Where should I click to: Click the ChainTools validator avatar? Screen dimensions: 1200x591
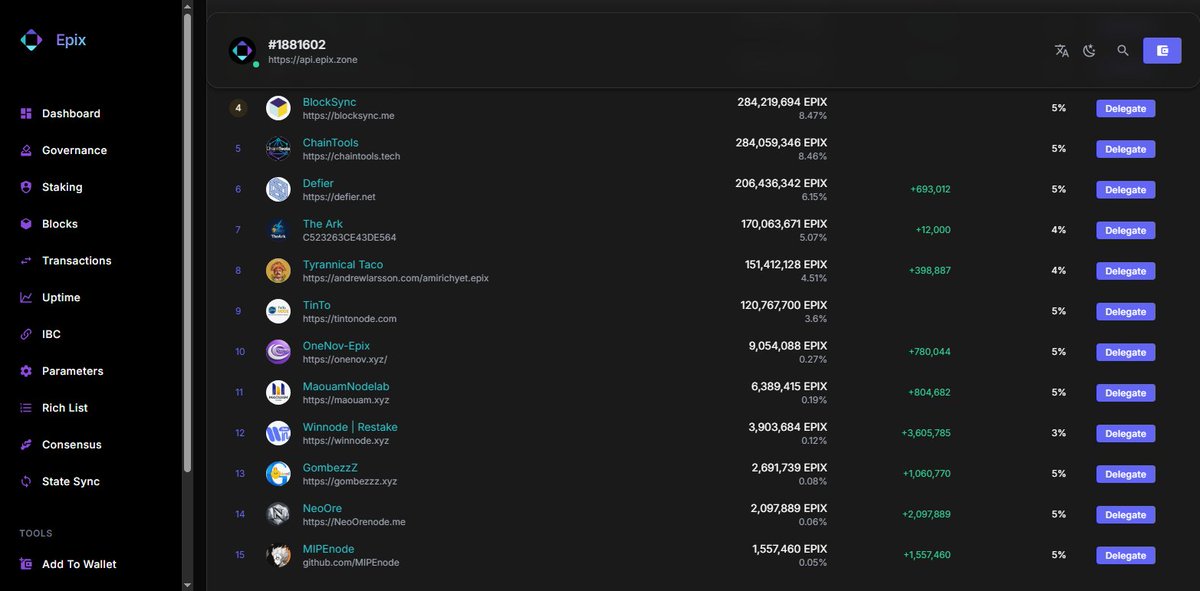[278, 149]
